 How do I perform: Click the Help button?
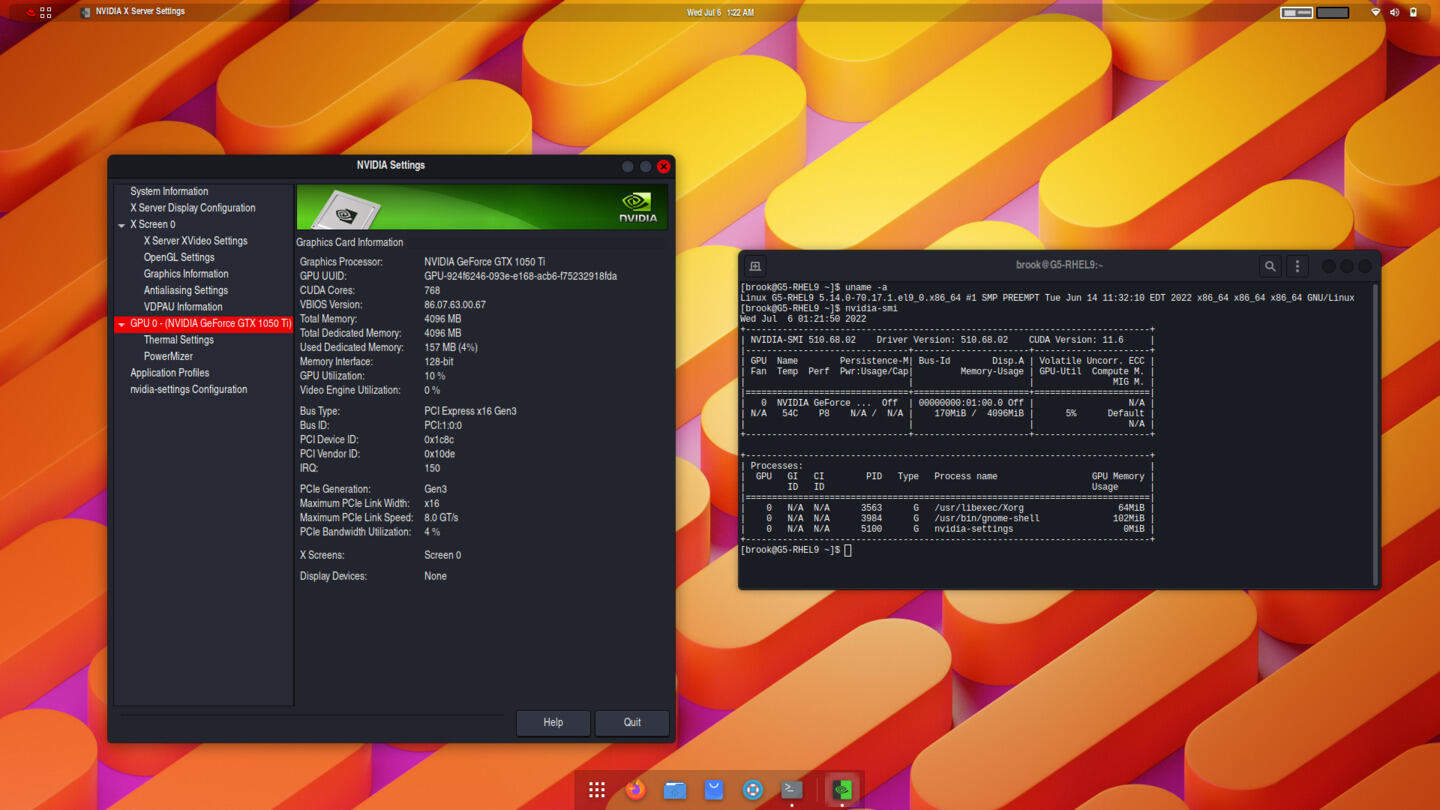point(553,722)
